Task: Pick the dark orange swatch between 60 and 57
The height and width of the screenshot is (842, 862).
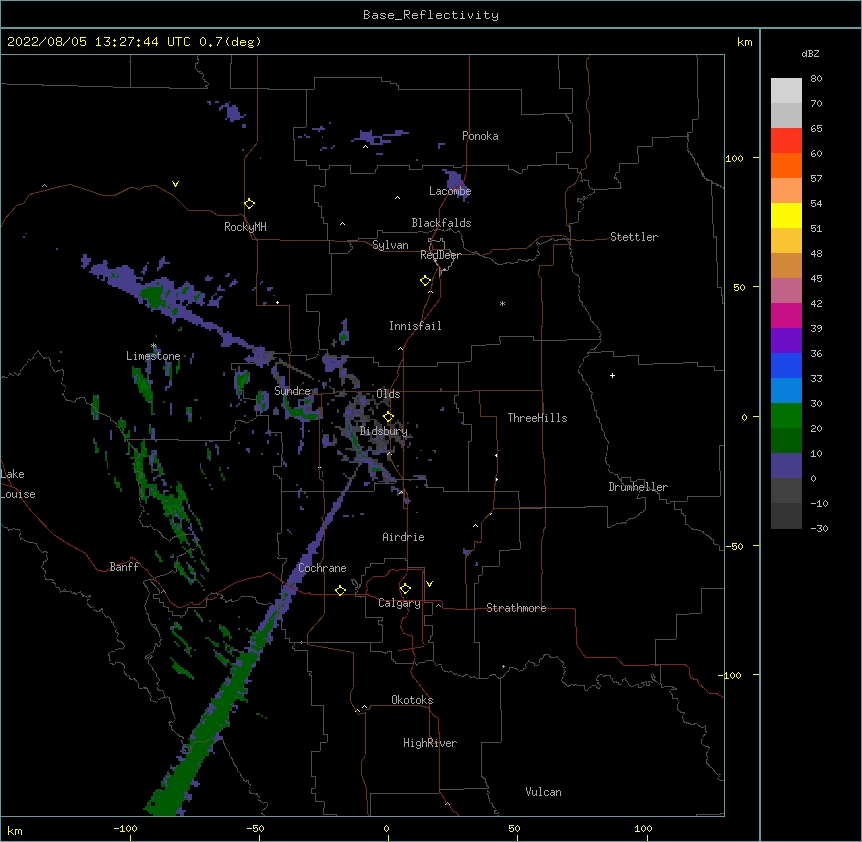Action: [786, 166]
